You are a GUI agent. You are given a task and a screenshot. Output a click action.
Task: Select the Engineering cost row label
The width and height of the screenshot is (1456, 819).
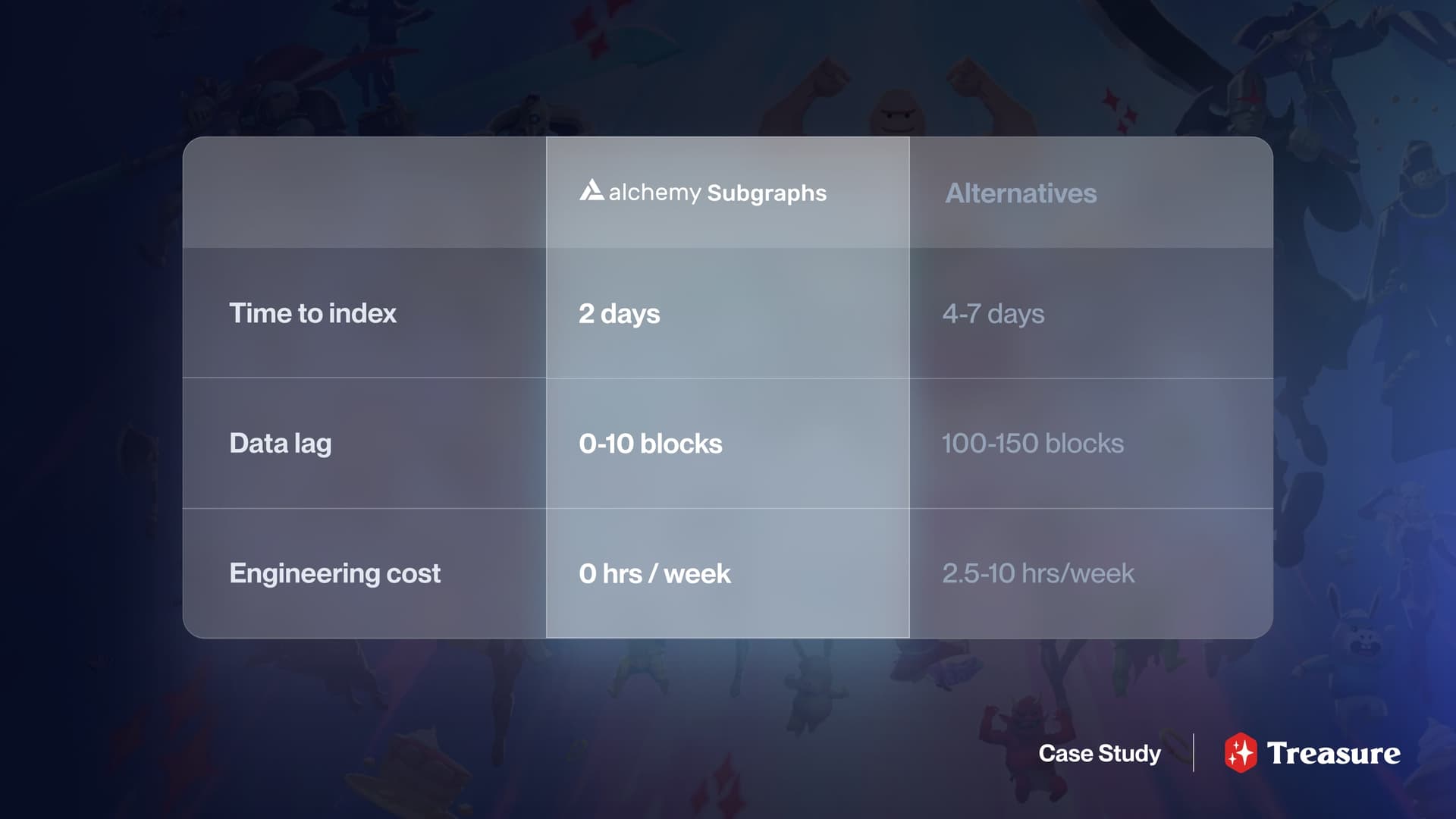(x=334, y=573)
